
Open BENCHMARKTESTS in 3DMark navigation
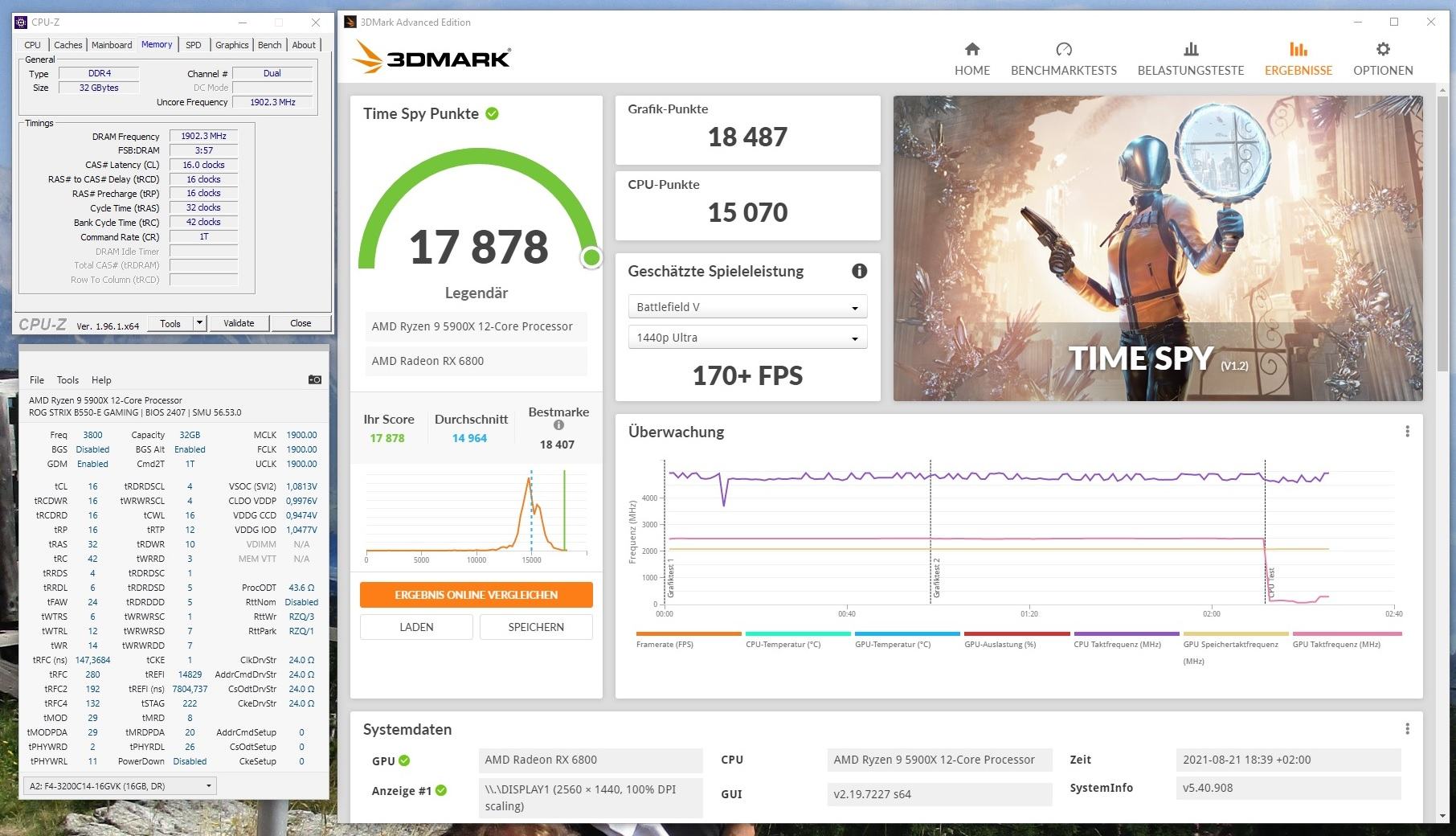tap(1063, 59)
